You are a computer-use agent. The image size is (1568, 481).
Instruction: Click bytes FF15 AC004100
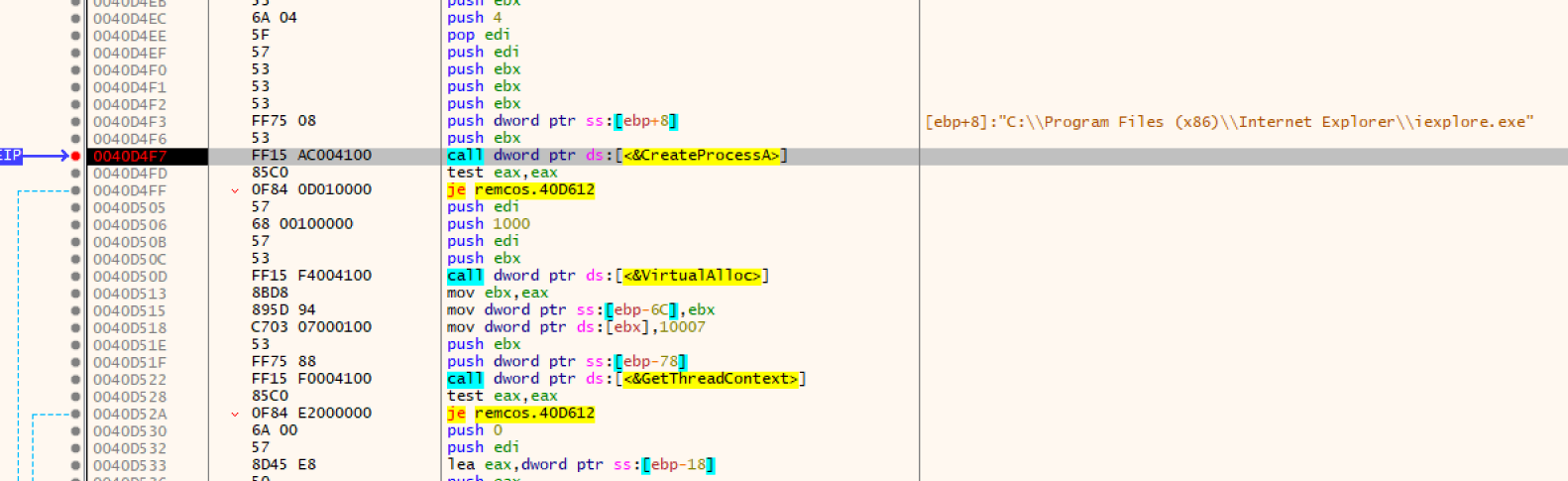pyautogui.click(x=311, y=156)
